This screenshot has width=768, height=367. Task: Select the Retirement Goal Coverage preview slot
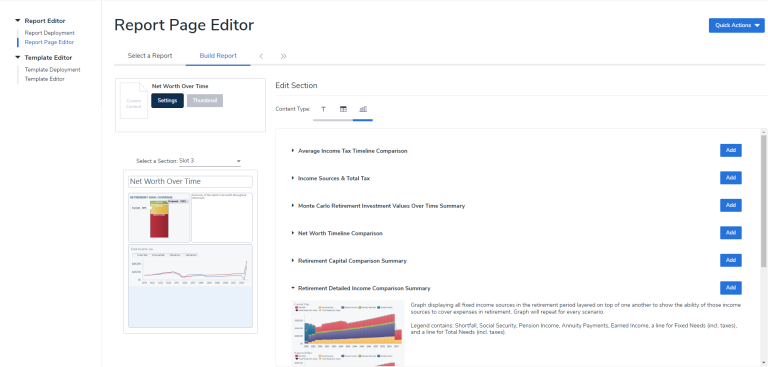159,218
